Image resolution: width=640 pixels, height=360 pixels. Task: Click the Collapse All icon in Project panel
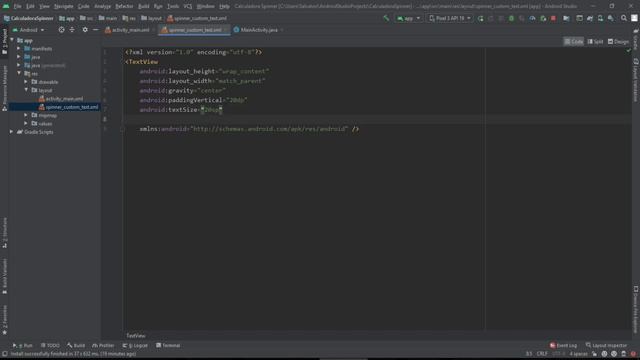(x=72, y=30)
